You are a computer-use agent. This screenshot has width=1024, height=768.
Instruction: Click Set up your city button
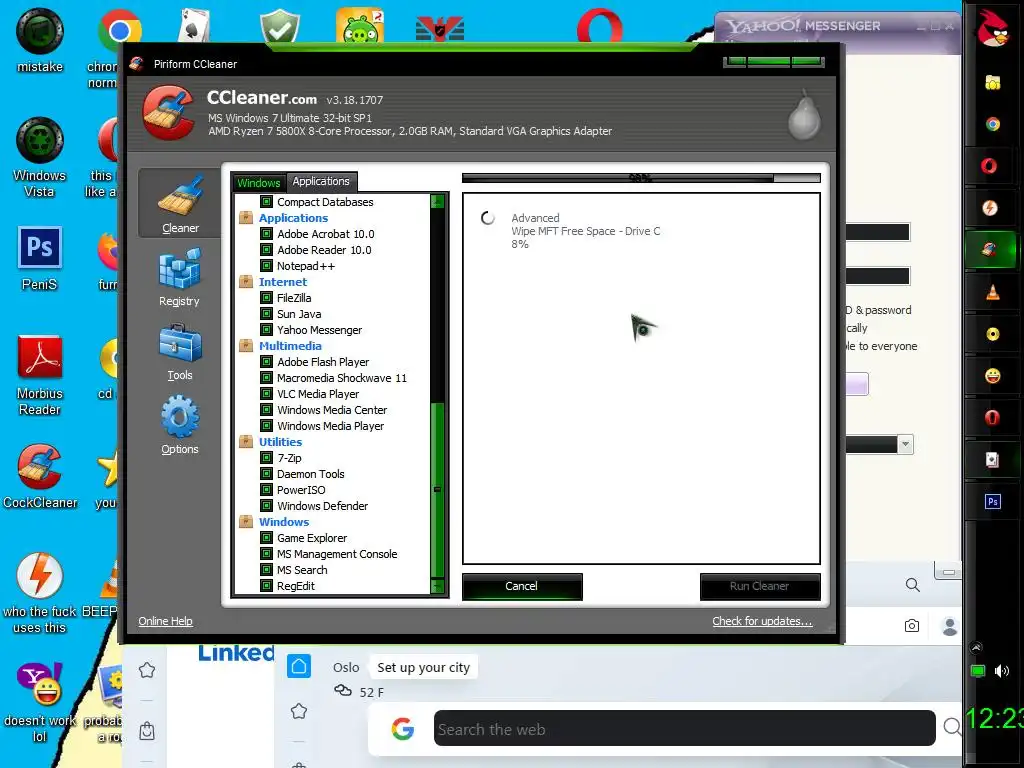tap(423, 667)
